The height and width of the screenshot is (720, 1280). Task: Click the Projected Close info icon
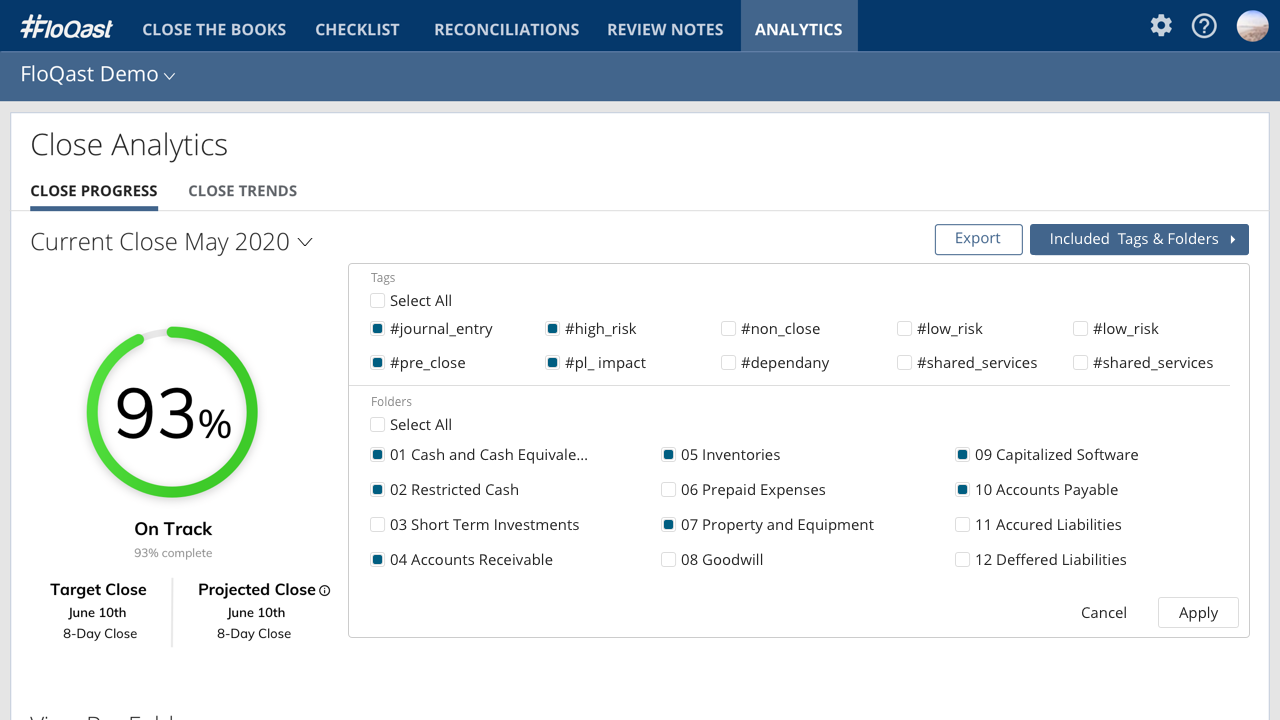coord(324,591)
